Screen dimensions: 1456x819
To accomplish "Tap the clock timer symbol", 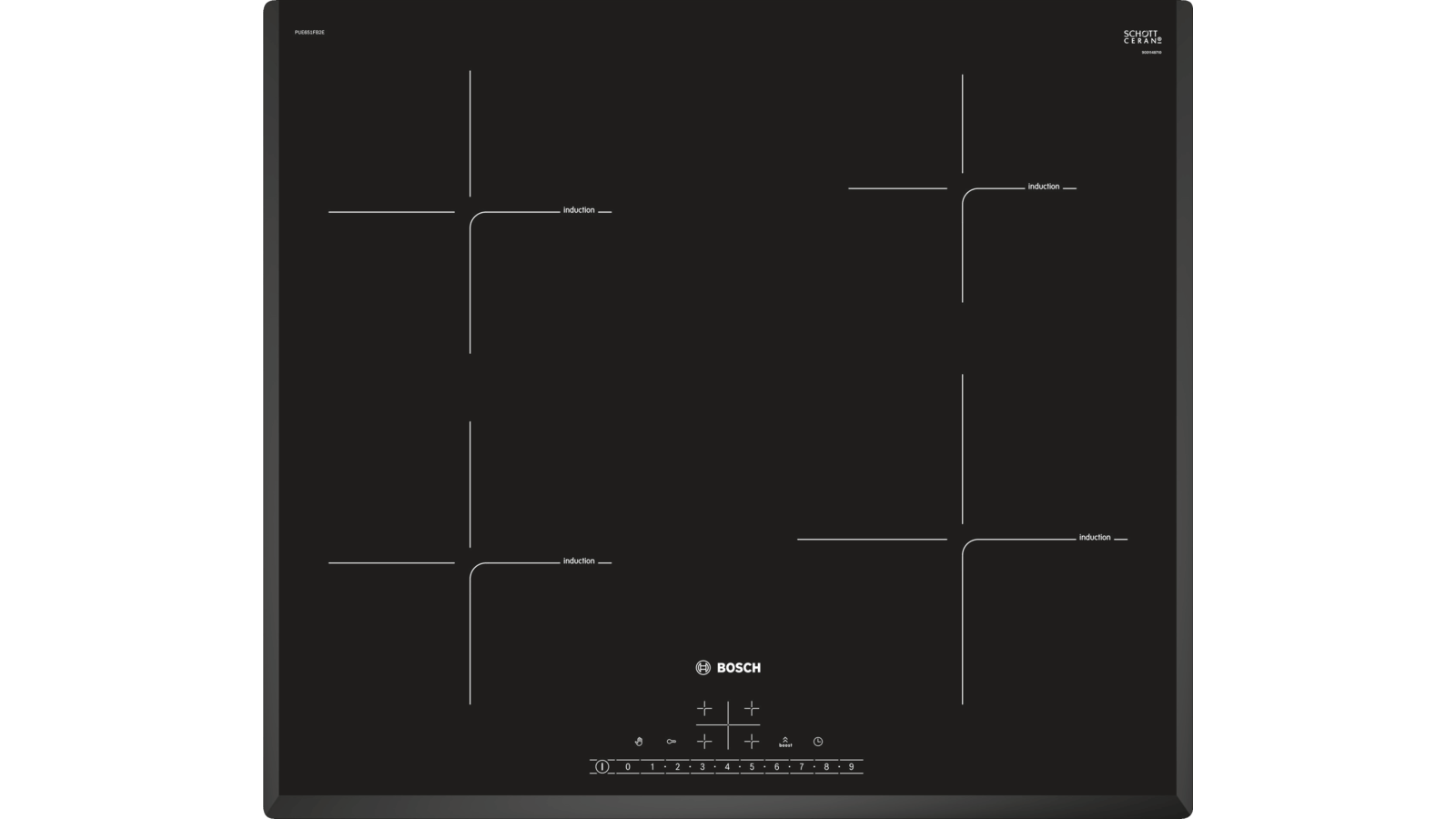I will (818, 742).
